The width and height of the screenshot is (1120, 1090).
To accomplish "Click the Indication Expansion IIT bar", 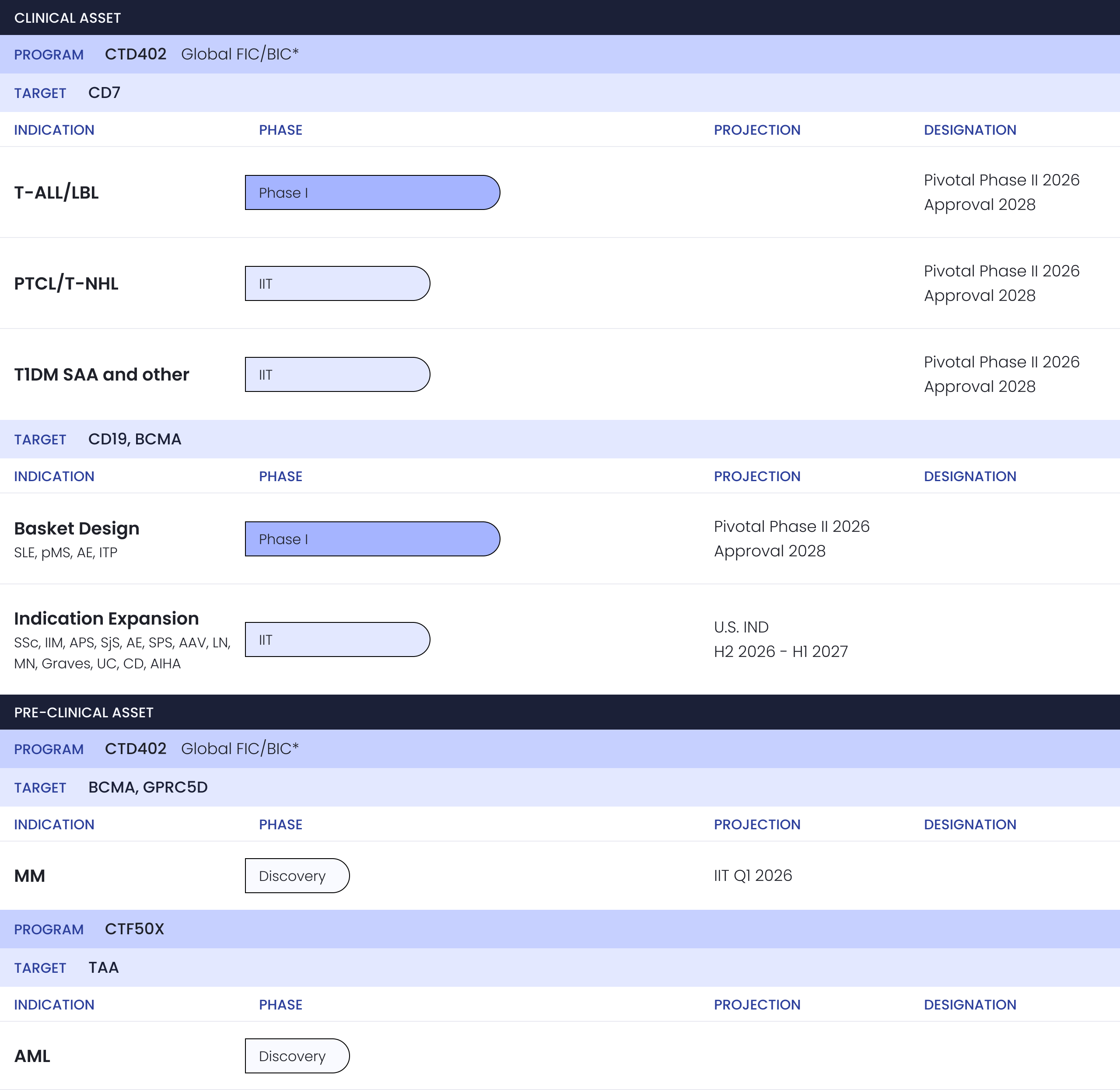I will click(x=337, y=639).
